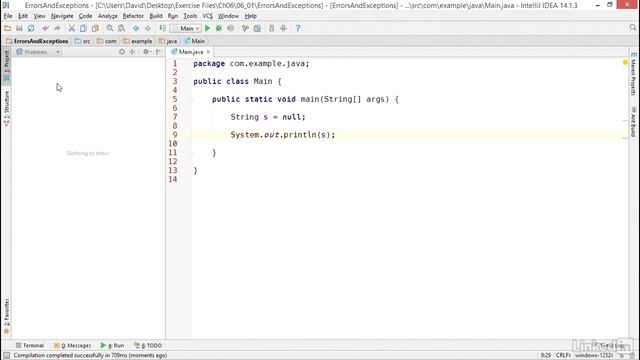Open Project Structure toolbar icon
The width and height of the screenshot is (640, 360).
tap(257, 28)
